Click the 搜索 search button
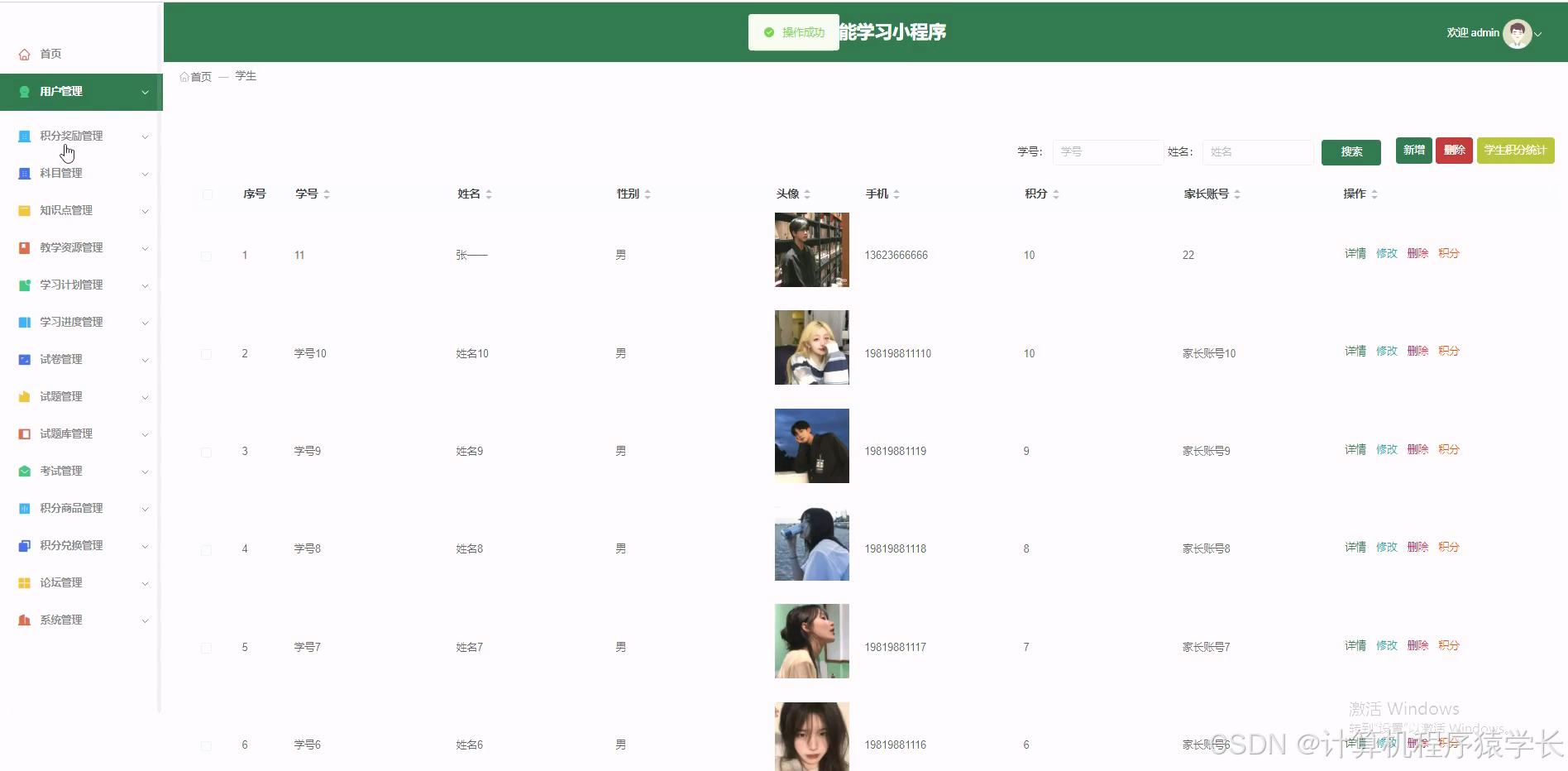Viewport: 1568px width, 771px height. [x=1351, y=152]
